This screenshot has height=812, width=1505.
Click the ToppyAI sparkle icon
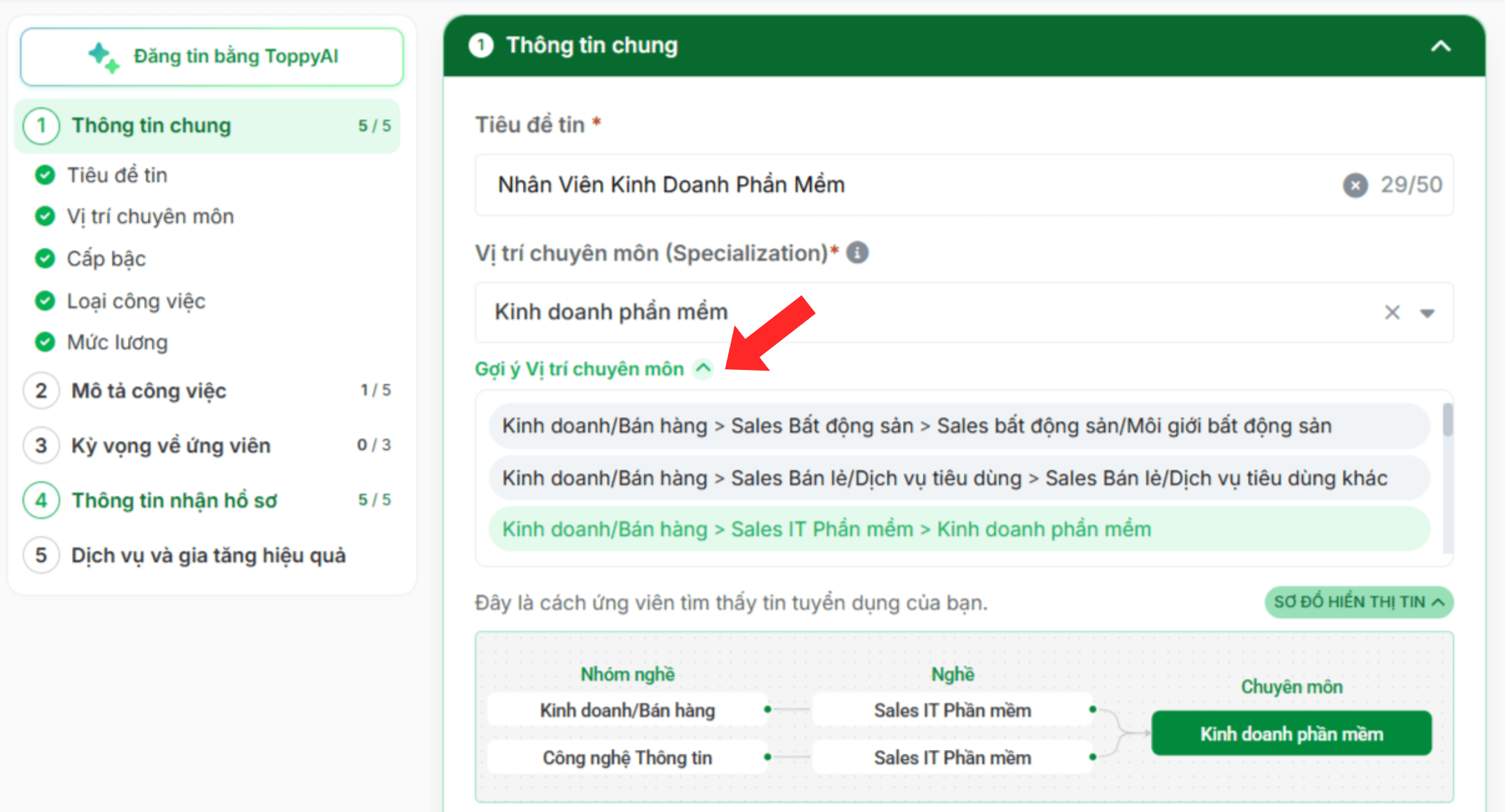[x=103, y=57]
